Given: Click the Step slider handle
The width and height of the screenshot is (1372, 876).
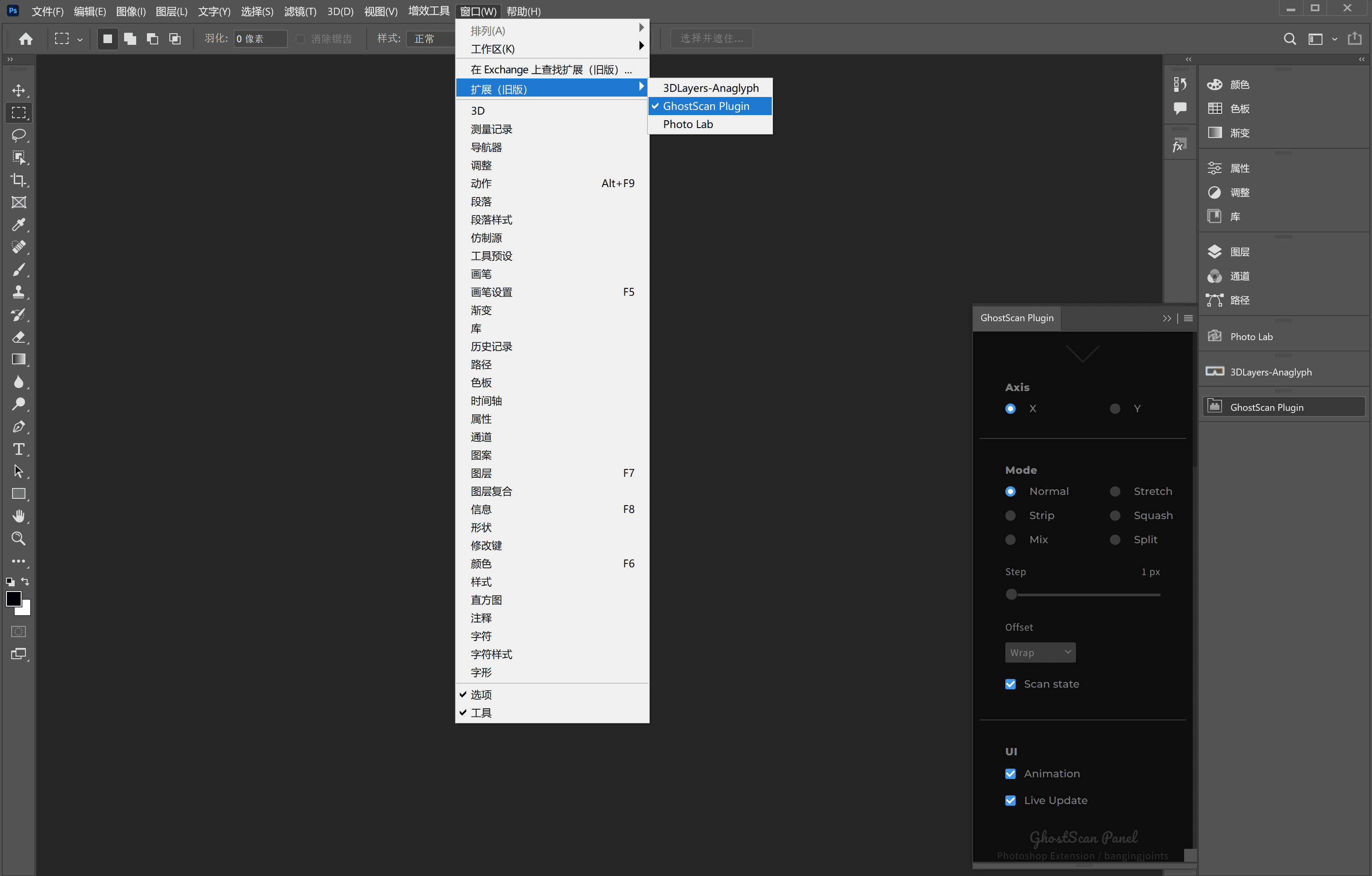Looking at the screenshot, I should click(x=1011, y=594).
